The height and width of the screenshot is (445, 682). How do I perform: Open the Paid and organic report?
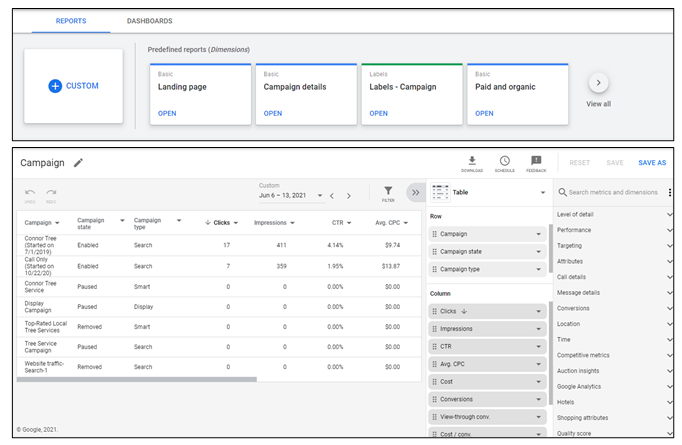click(x=484, y=114)
